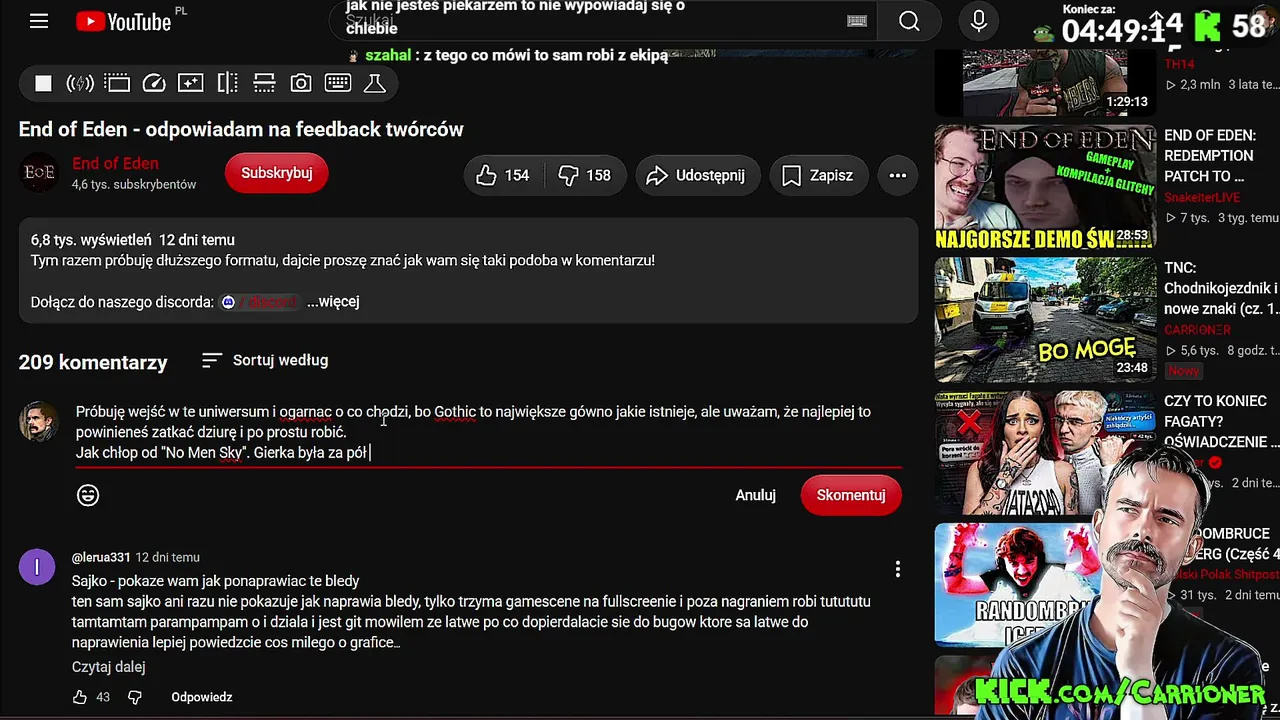Save the video with Zapisz
The height and width of the screenshot is (720, 1280).
pos(818,176)
